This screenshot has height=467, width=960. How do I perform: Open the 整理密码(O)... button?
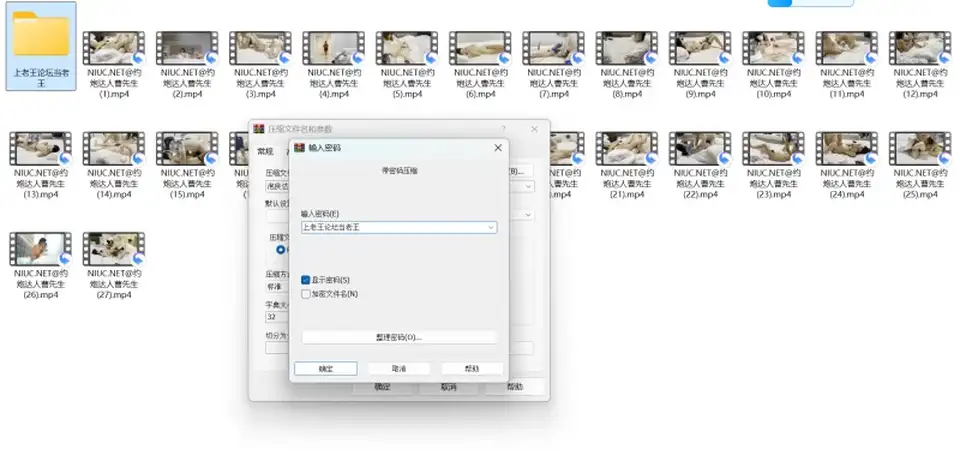pos(399,337)
